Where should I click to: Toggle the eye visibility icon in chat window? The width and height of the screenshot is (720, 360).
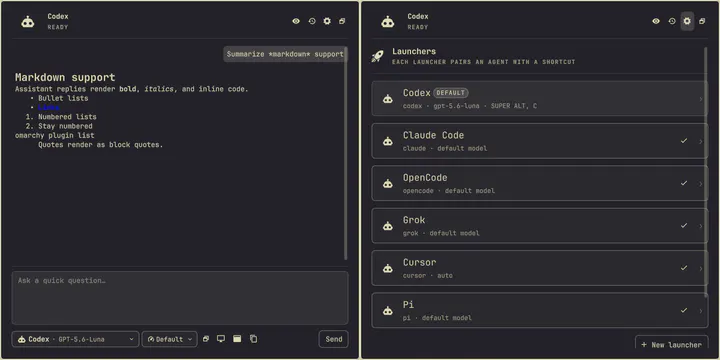(296, 21)
